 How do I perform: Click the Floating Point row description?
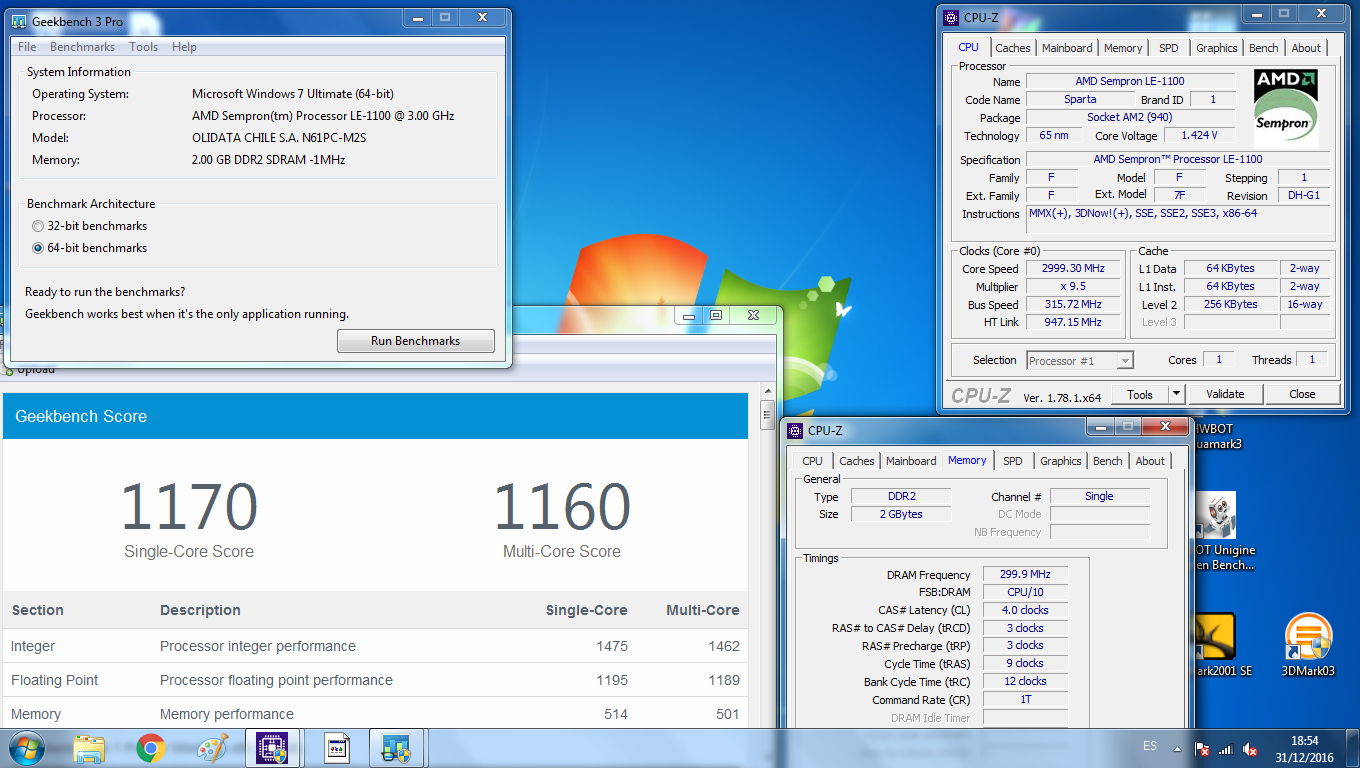click(276, 680)
